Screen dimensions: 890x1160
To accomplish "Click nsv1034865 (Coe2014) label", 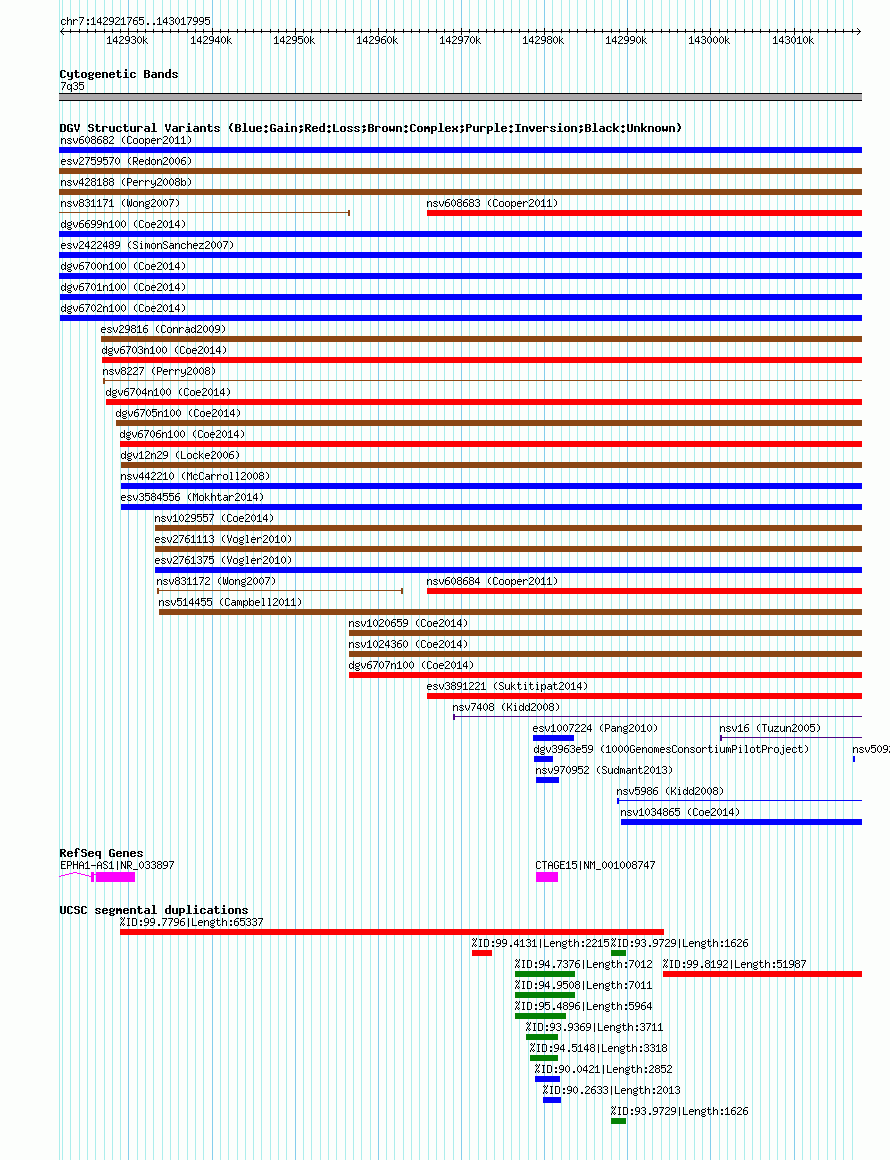I will (680, 812).
